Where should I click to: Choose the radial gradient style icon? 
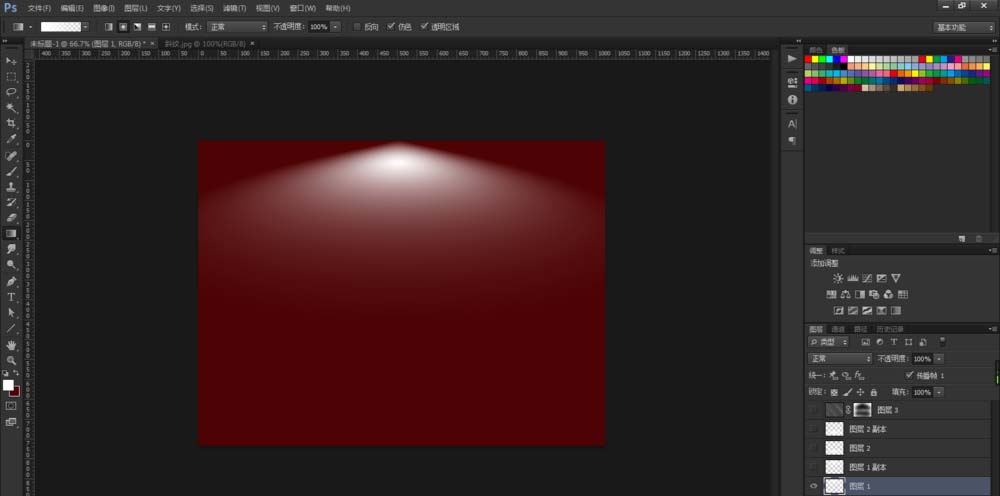tap(123, 26)
